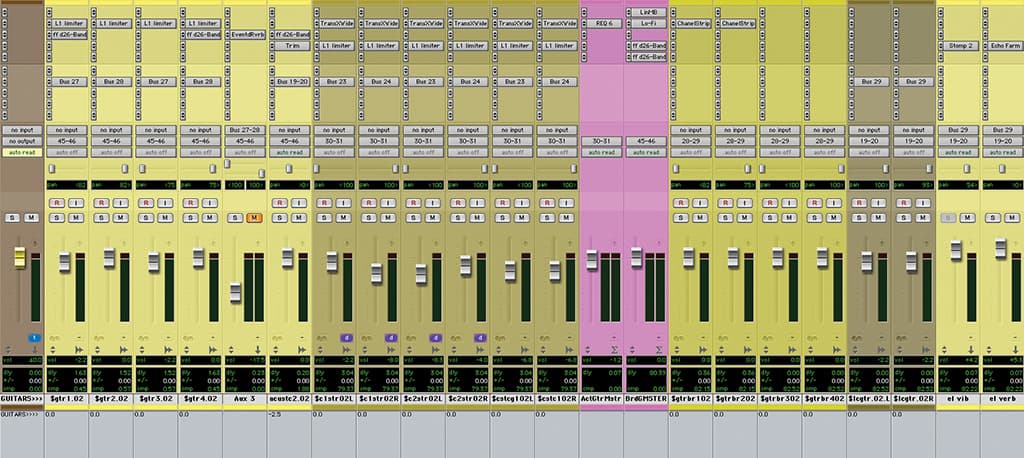Record-enable the $gtrbr302 track

(x=770, y=203)
